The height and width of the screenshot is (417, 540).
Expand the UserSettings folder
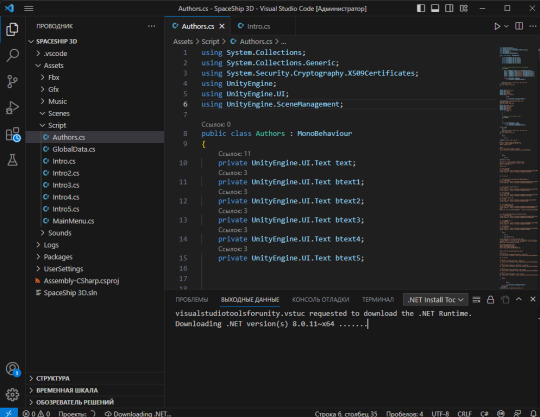pos(95,269)
